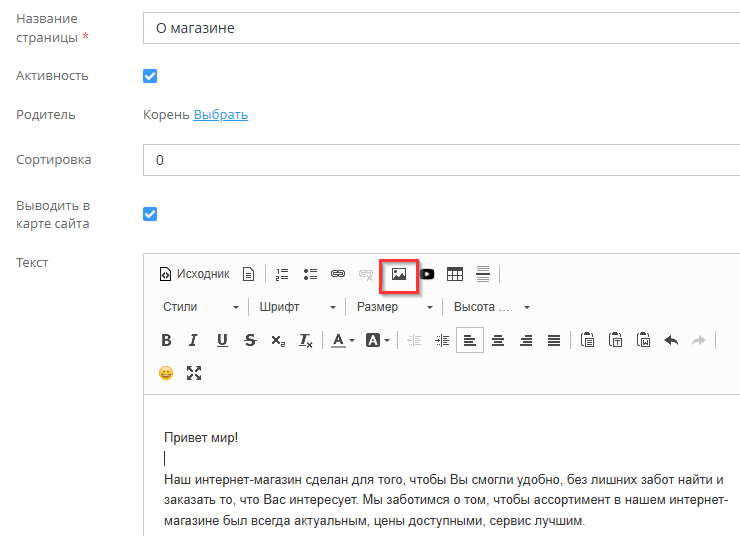Open the emoji smiley picker
The height and width of the screenshot is (536, 740).
(166, 373)
